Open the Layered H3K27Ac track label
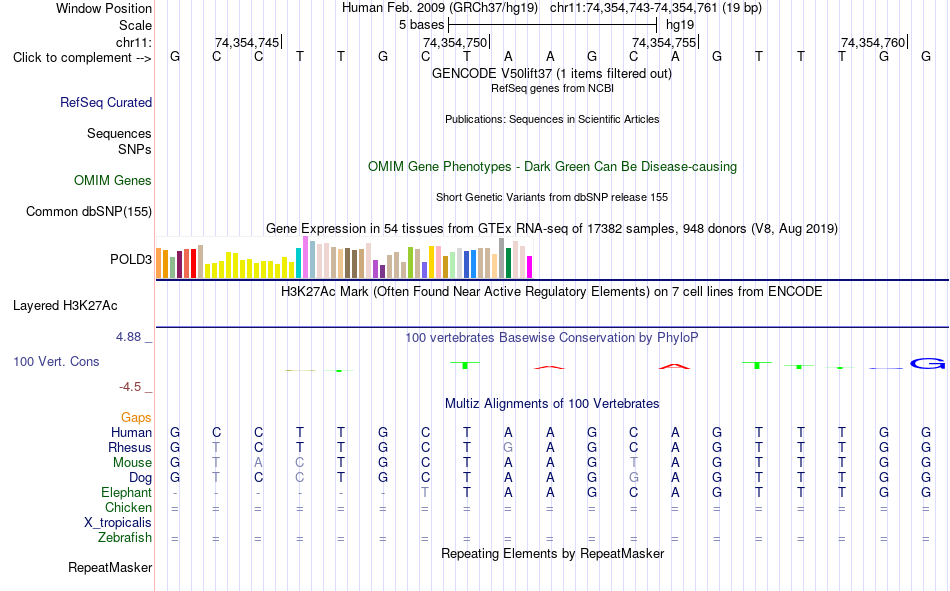950x591 pixels. pyautogui.click(x=65, y=306)
